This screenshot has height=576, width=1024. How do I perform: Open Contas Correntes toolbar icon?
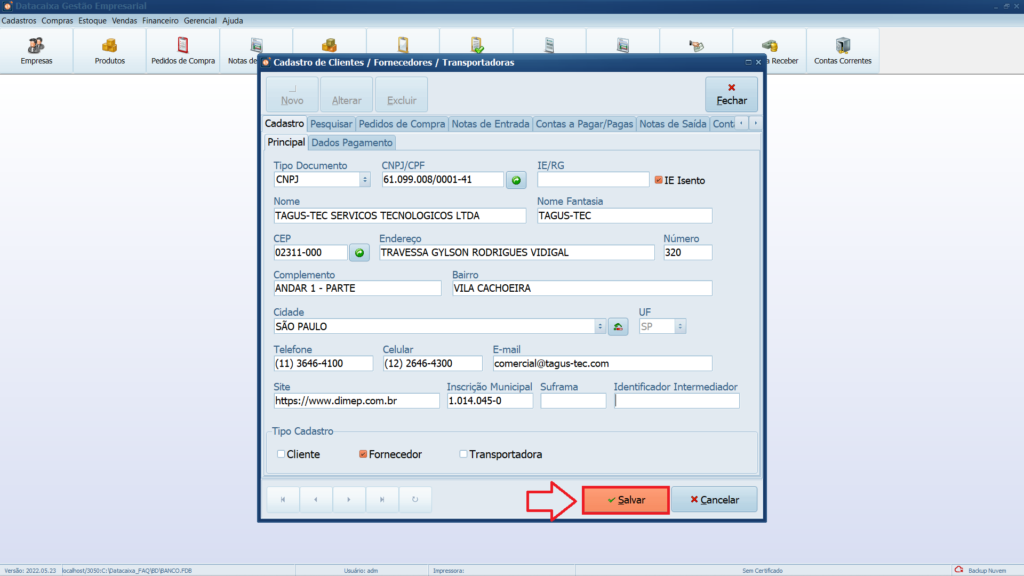coord(842,51)
